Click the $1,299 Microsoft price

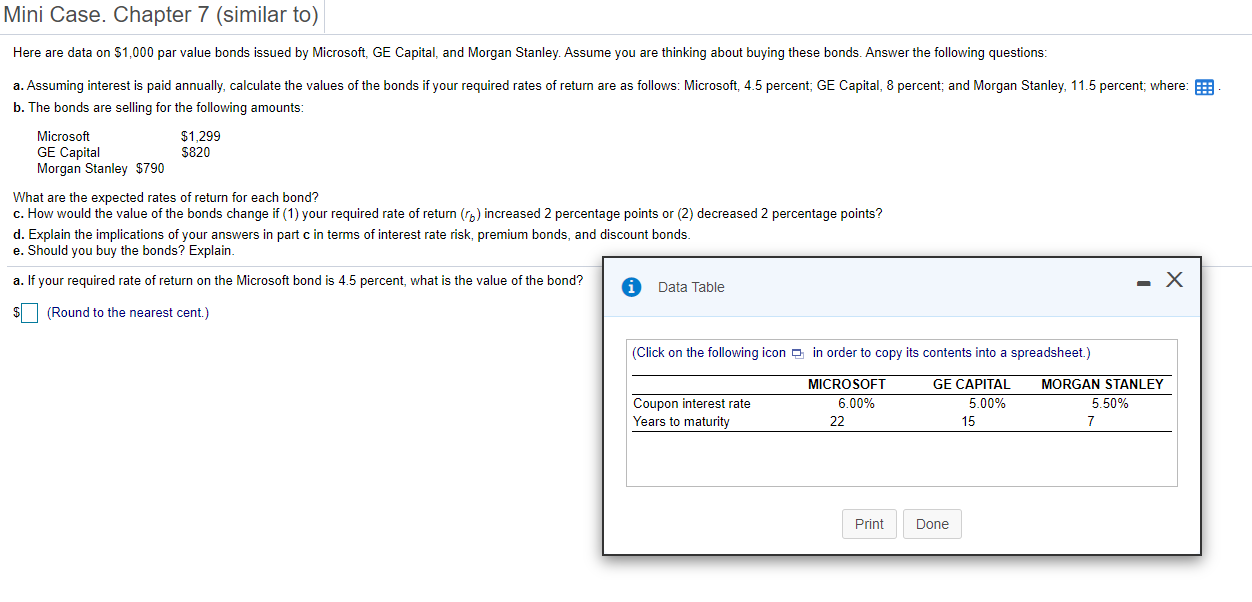201,136
